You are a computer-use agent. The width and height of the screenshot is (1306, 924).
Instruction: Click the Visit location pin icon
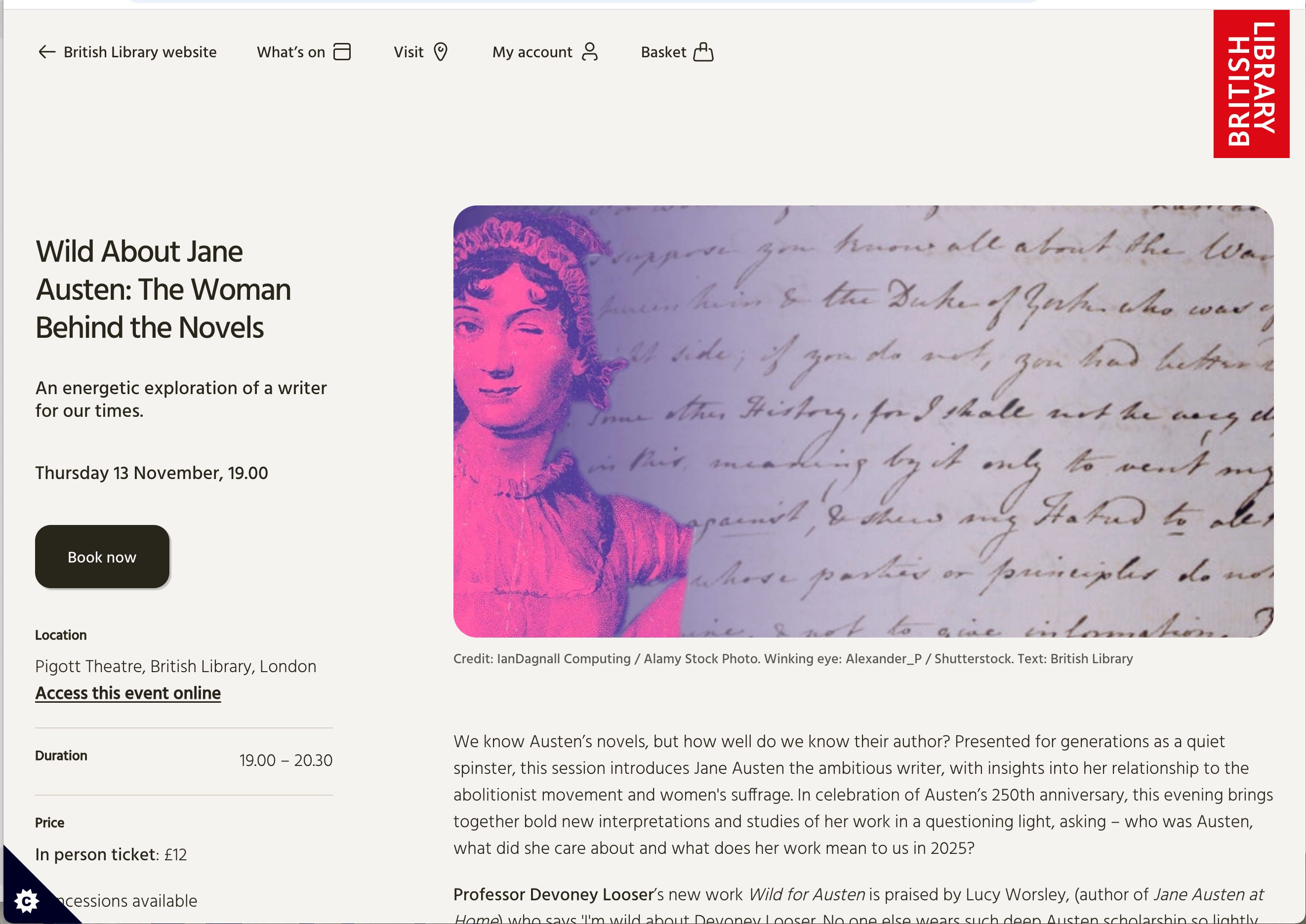(441, 52)
